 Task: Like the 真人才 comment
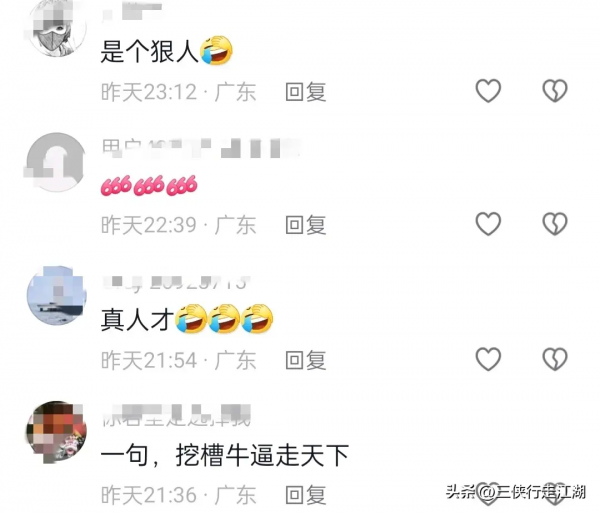pyautogui.click(x=488, y=359)
